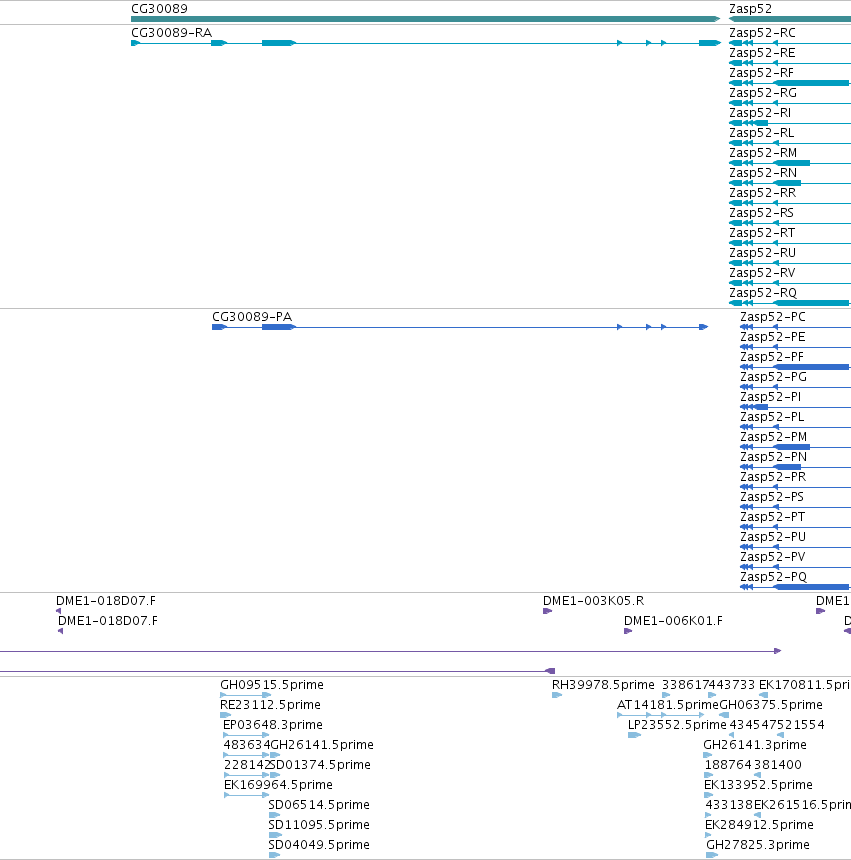Click the SD11095.5prime EST label
The width and height of the screenshot is (851, 860).
click(x=319, y=825)
